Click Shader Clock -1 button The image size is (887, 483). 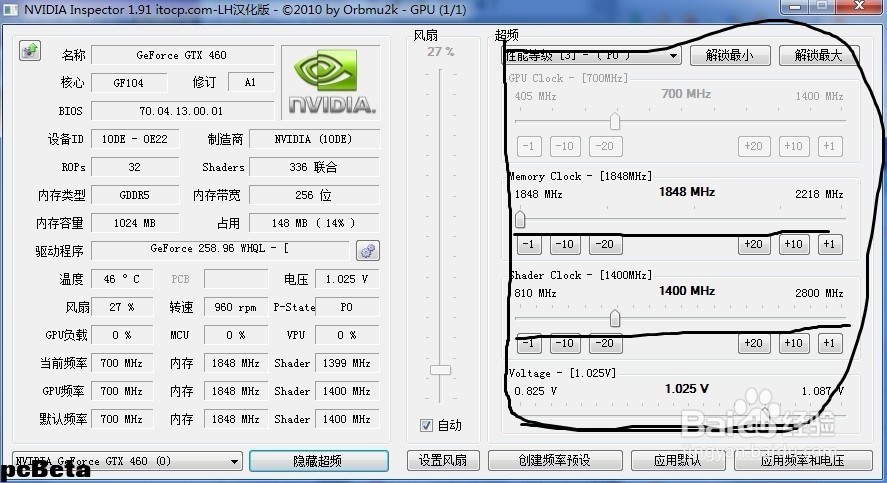[529, 343]
